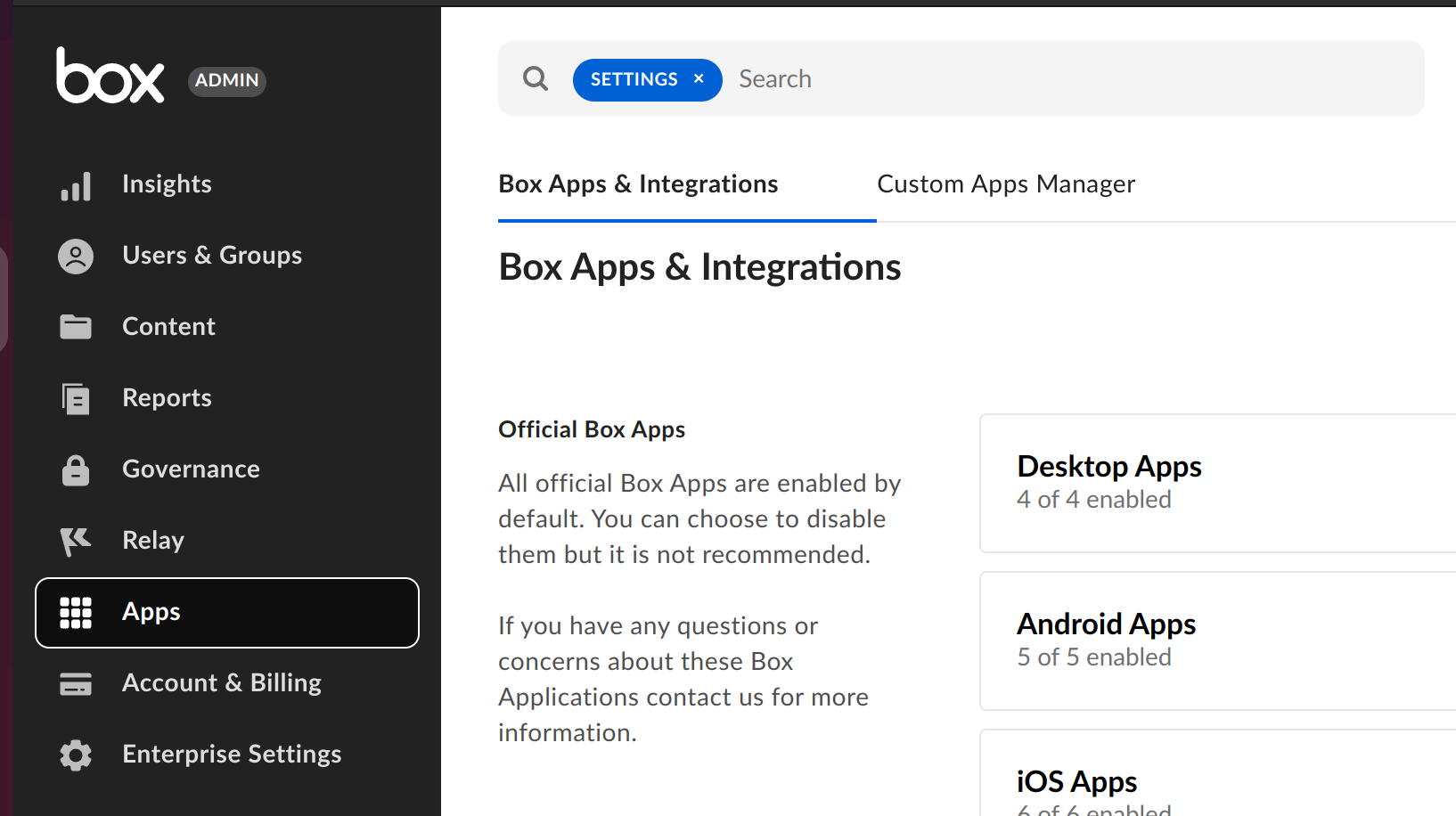This screenshot has height=816, width=1456.
Task: Click the ADMIN badge beside the logo
Action: 226,81
